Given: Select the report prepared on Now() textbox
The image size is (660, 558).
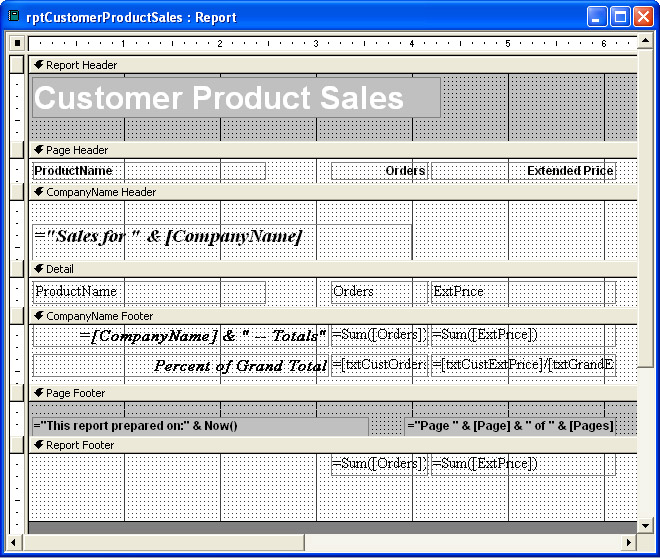Looking at the screenshot, I should point(199,426).
